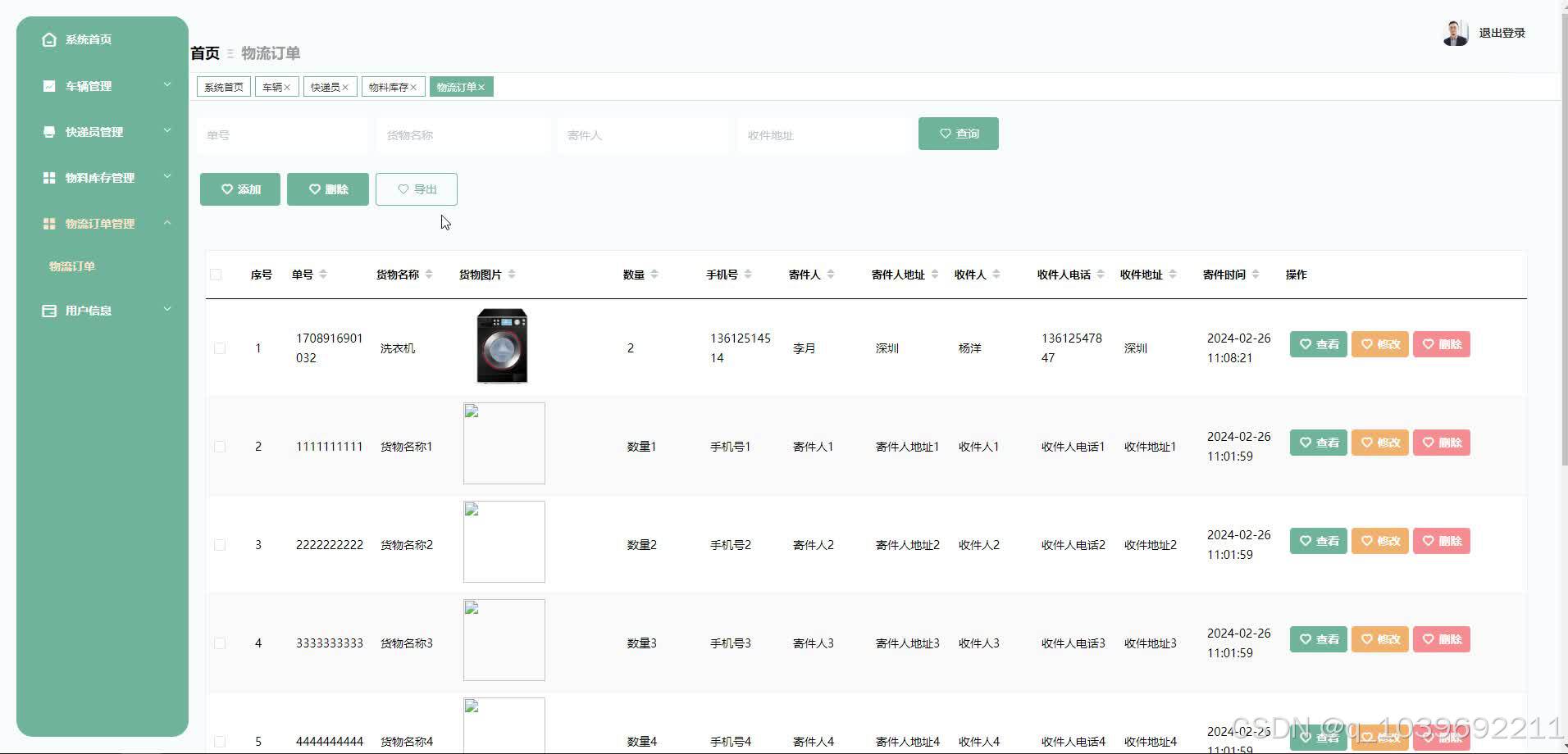The height and width of the screenshot is (754, 1568).
Task: Sort table by 手机号 column arrows
Action: (748, 275)
